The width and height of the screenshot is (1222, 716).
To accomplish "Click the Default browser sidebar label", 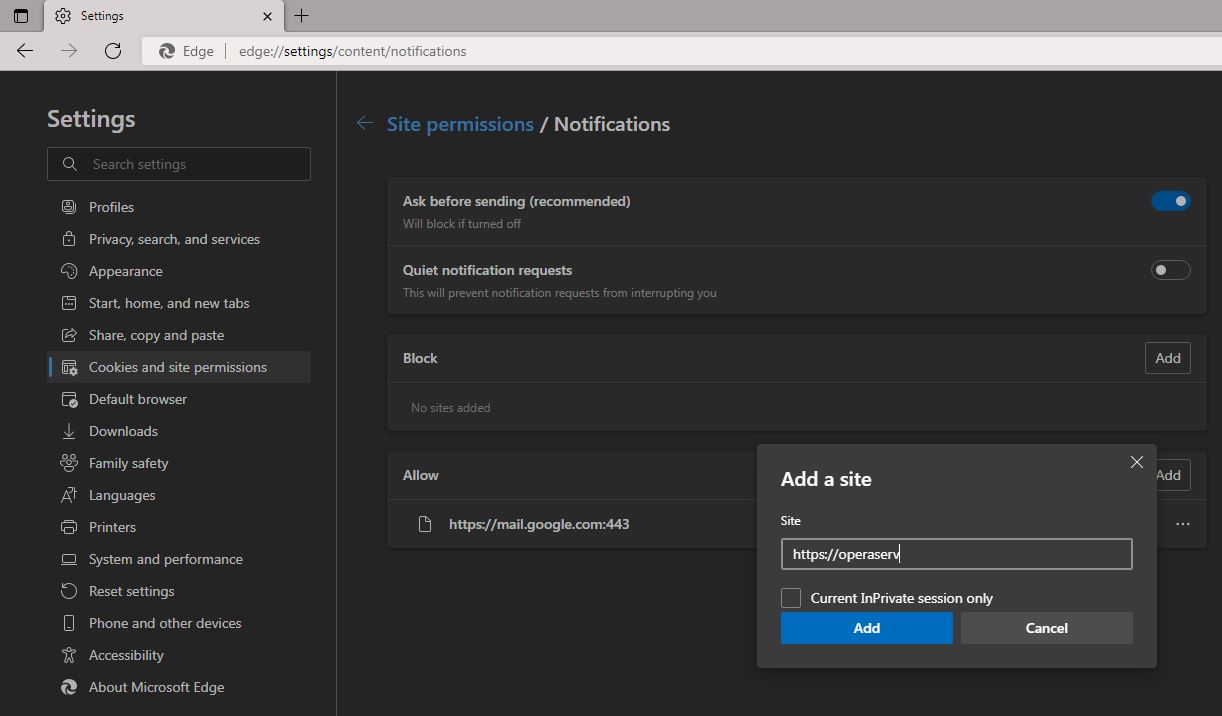I will 138,399.
